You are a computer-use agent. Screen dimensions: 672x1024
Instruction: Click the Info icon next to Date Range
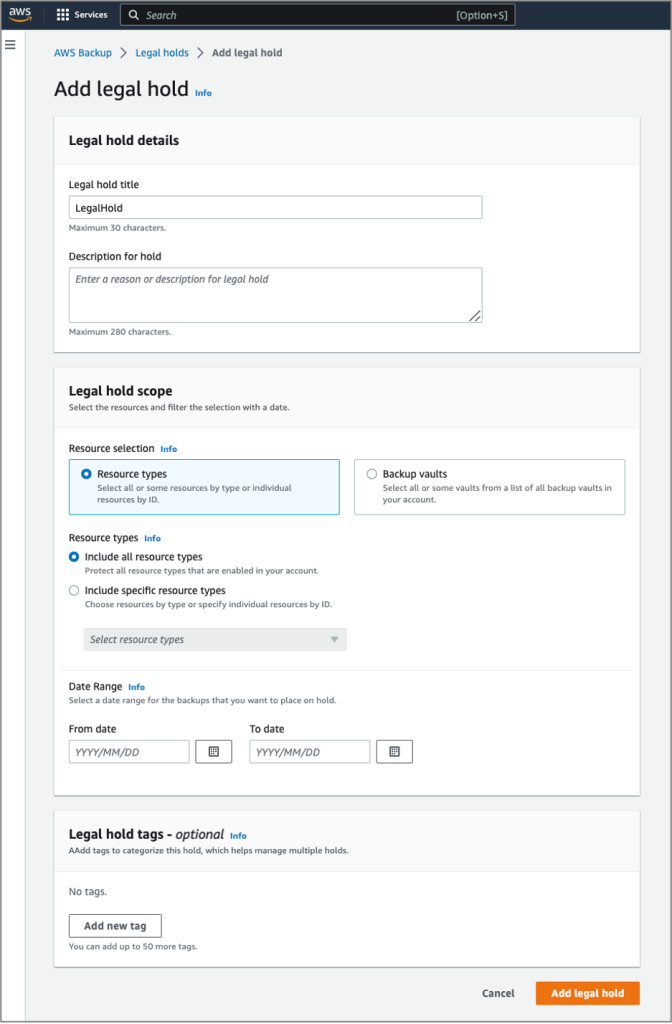[x=137, y=687]
